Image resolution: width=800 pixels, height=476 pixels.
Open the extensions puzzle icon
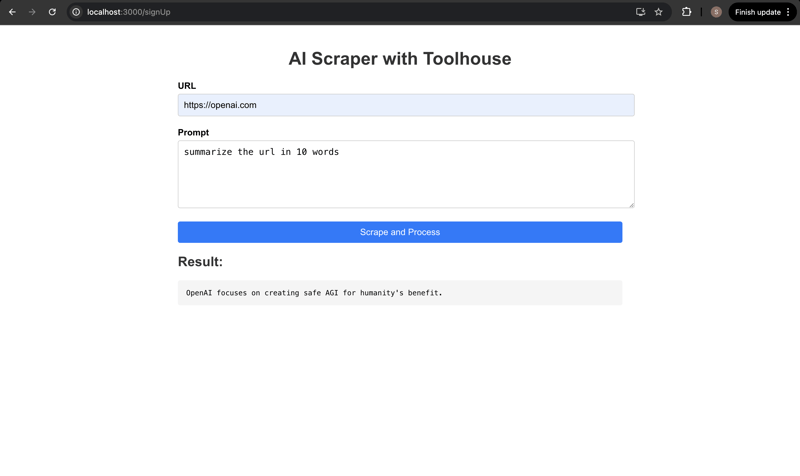(686, 12)
